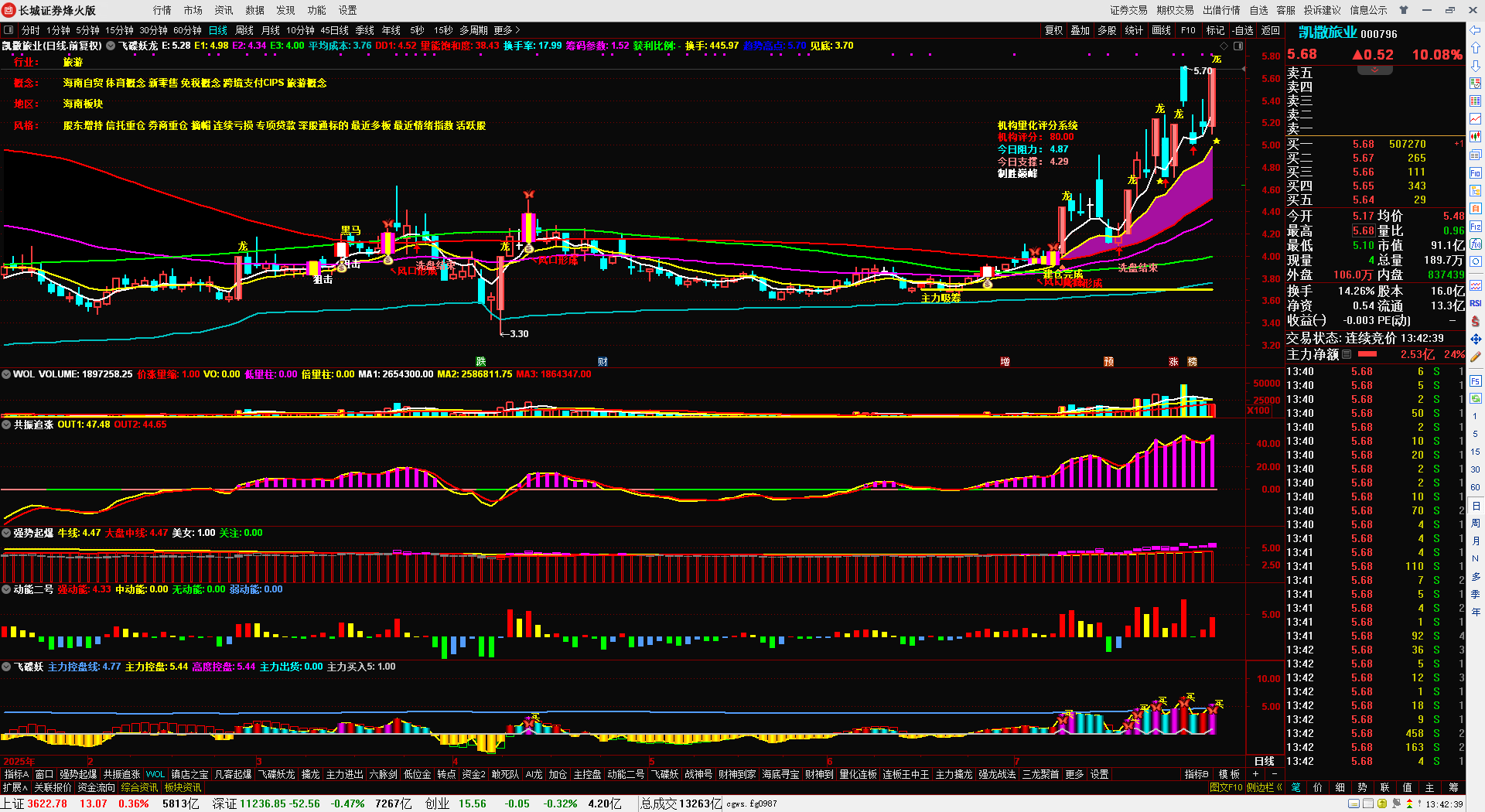1485x812 pixels.
Task: Click the 返回 button in chart toolbar
Action: (1271, 30)
